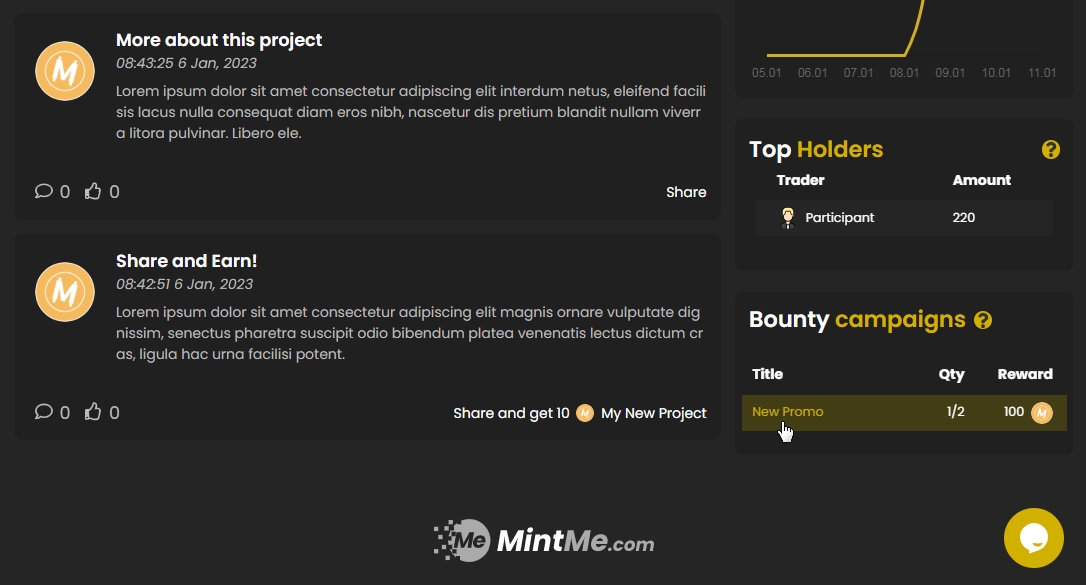Screen dimensions: 1086x585
Task: Click the Participant avatar icon
Action: [788, 218]
